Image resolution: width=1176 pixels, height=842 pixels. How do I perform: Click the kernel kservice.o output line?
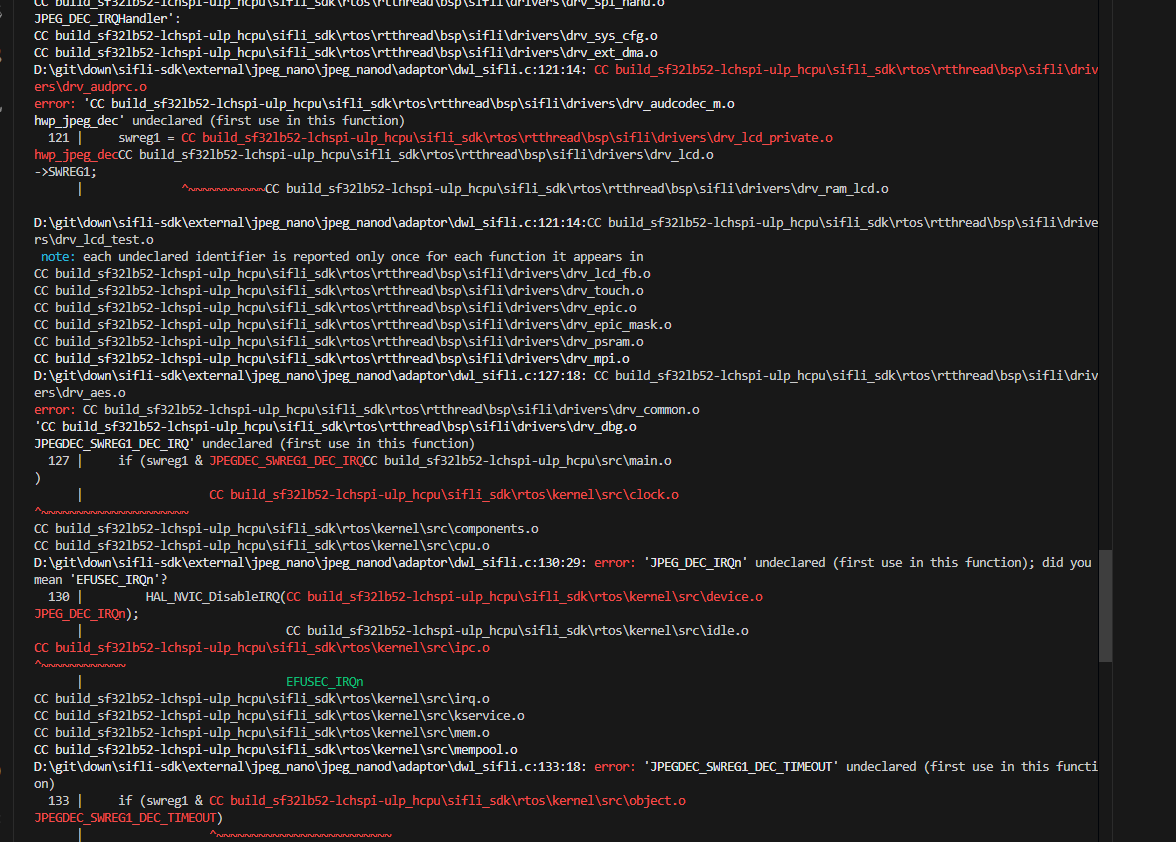[279, 716]
